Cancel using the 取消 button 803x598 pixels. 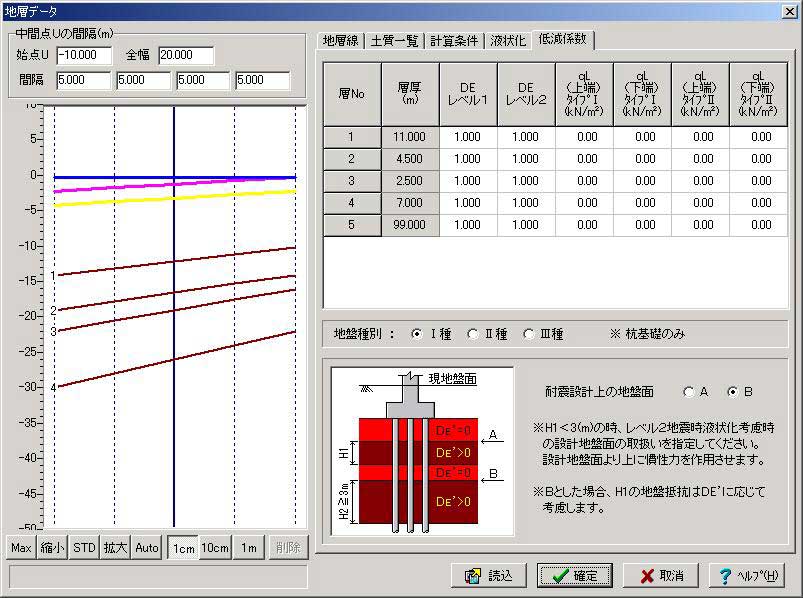[661, 575]
